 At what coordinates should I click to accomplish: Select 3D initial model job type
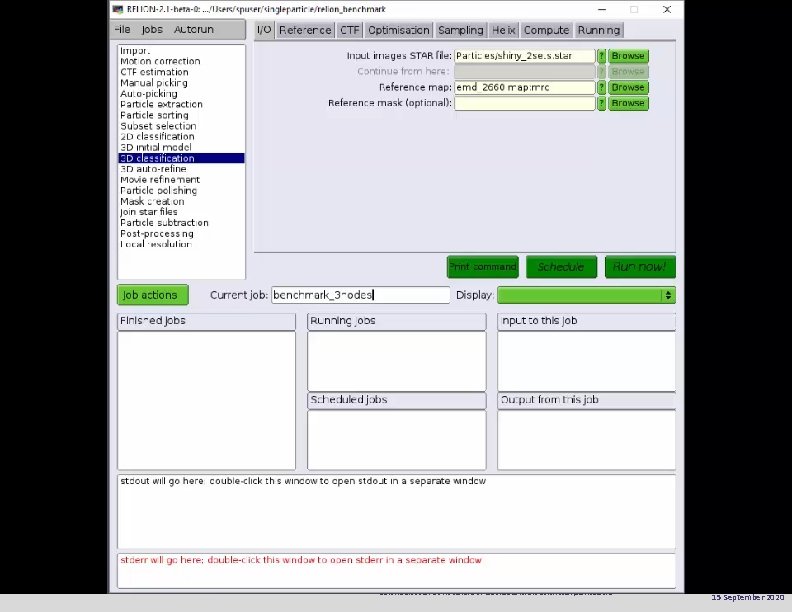[x=181, y=147]
